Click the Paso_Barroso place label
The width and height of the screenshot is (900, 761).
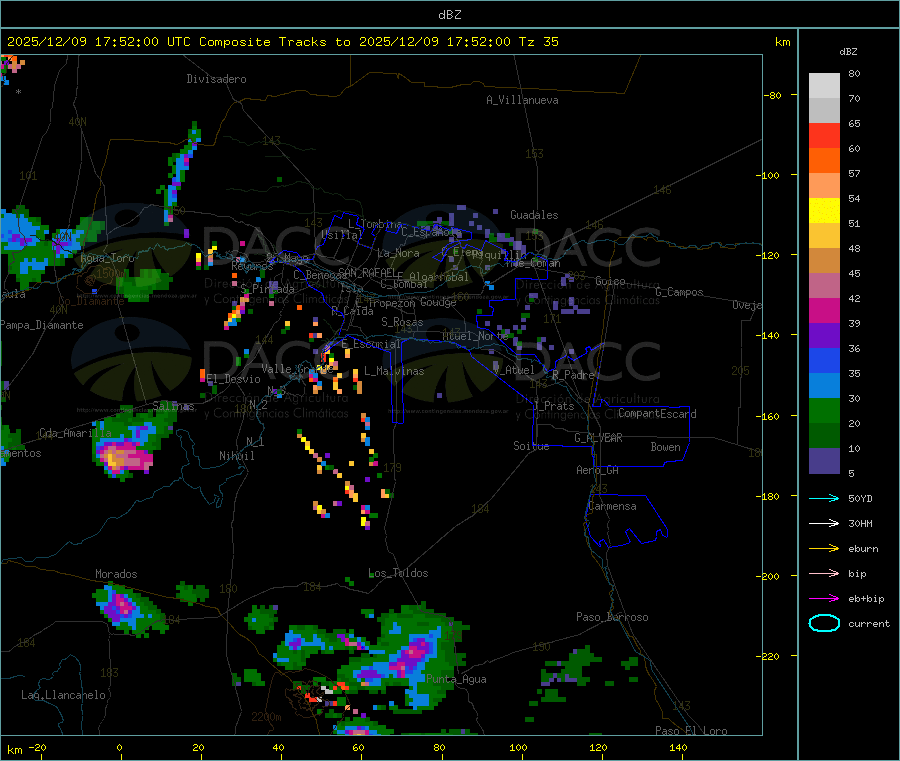point(612,617)
